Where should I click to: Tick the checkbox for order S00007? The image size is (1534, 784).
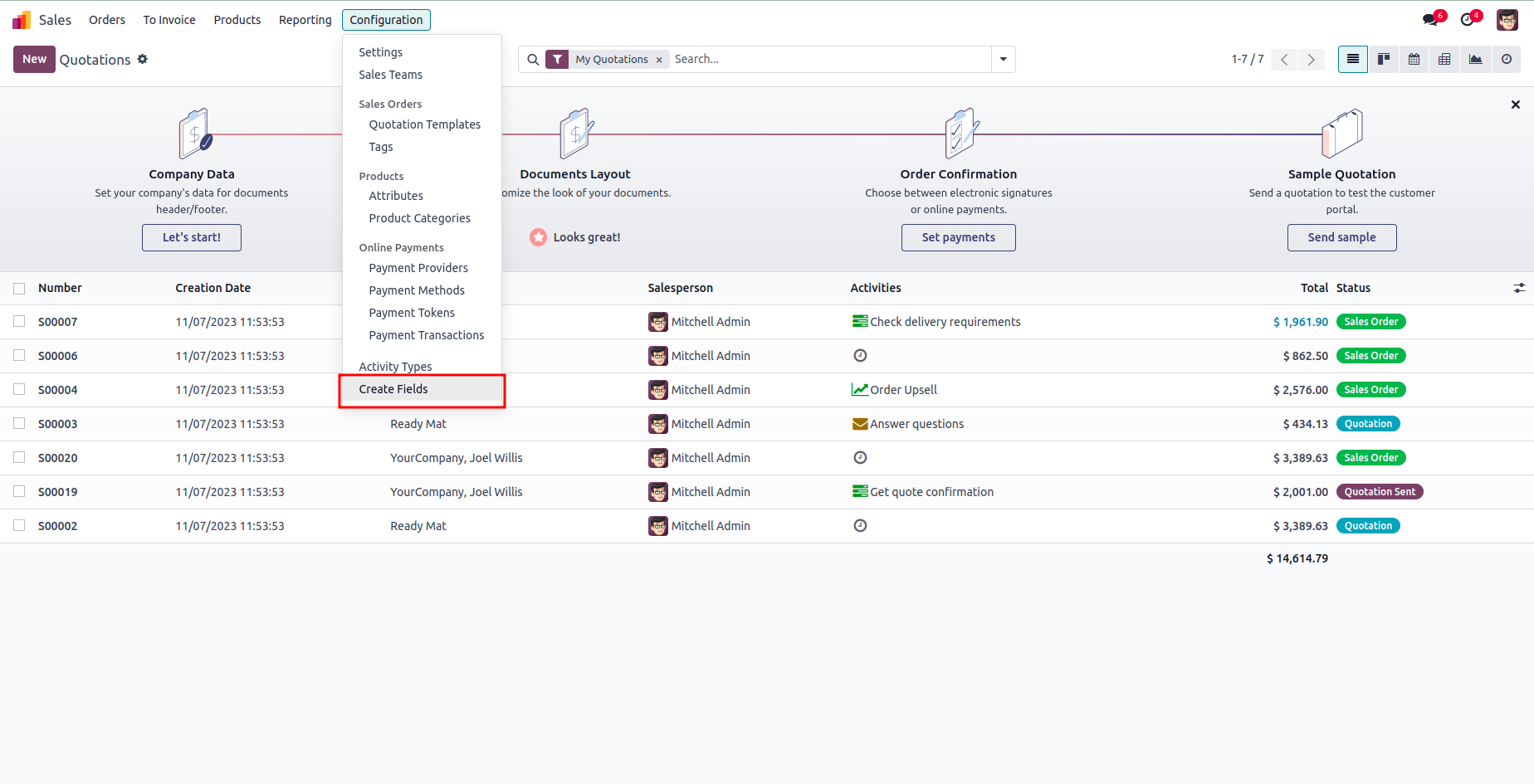tap(19, 321)
